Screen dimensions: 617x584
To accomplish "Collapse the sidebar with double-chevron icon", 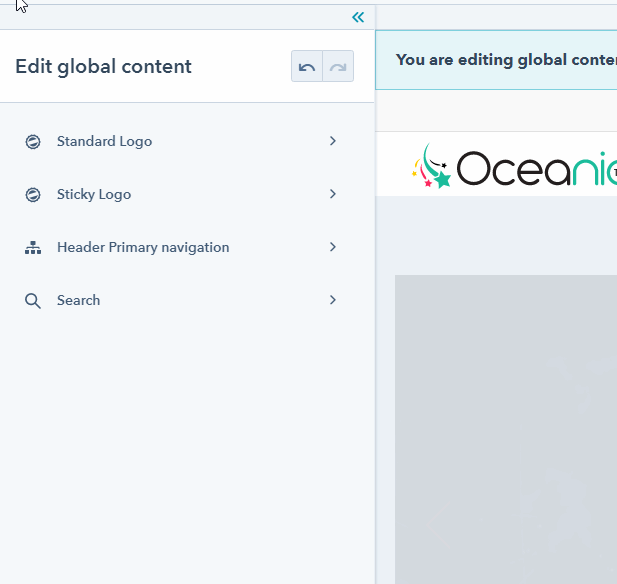I will 358,17.
